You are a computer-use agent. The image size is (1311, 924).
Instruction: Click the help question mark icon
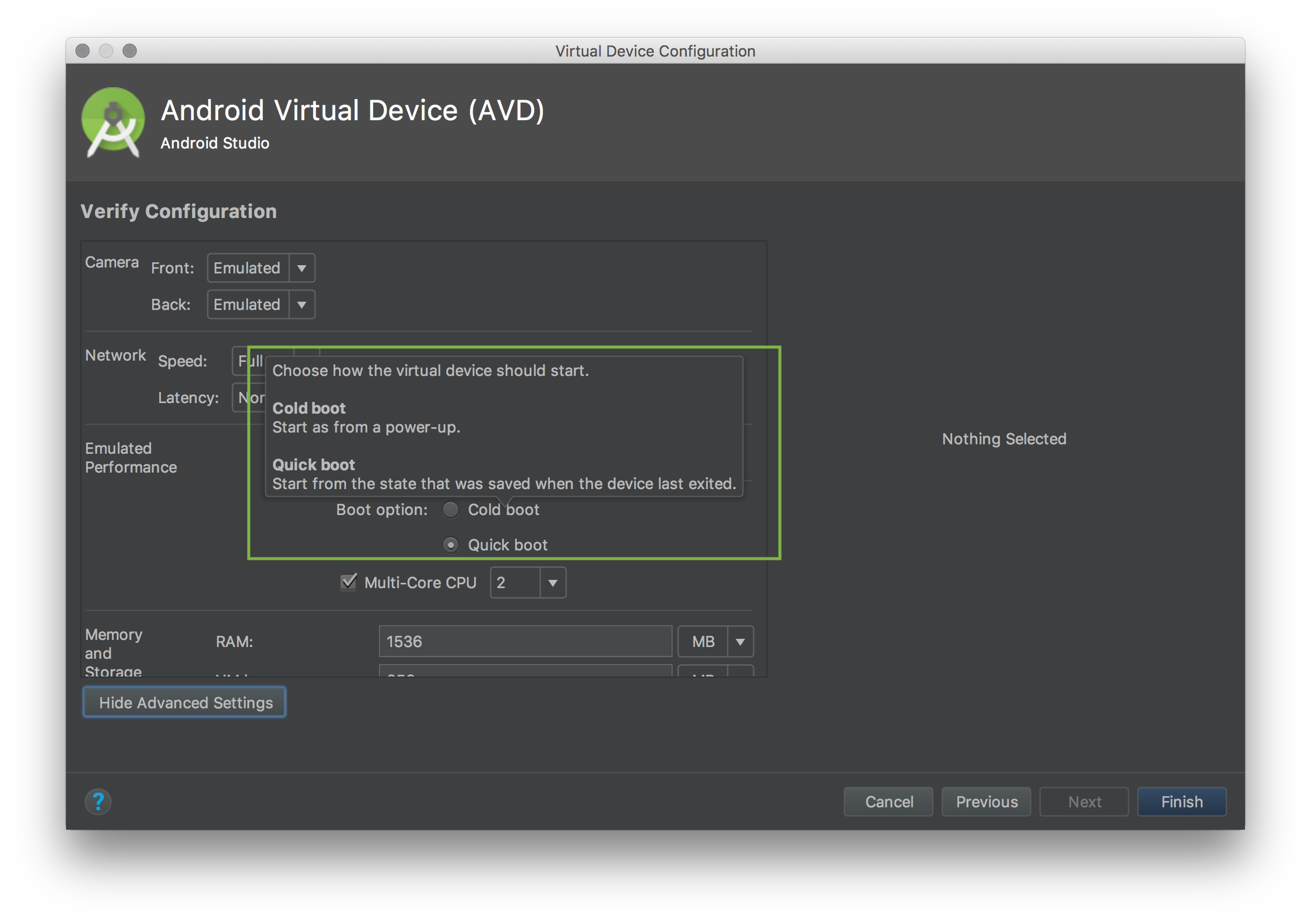98,801
